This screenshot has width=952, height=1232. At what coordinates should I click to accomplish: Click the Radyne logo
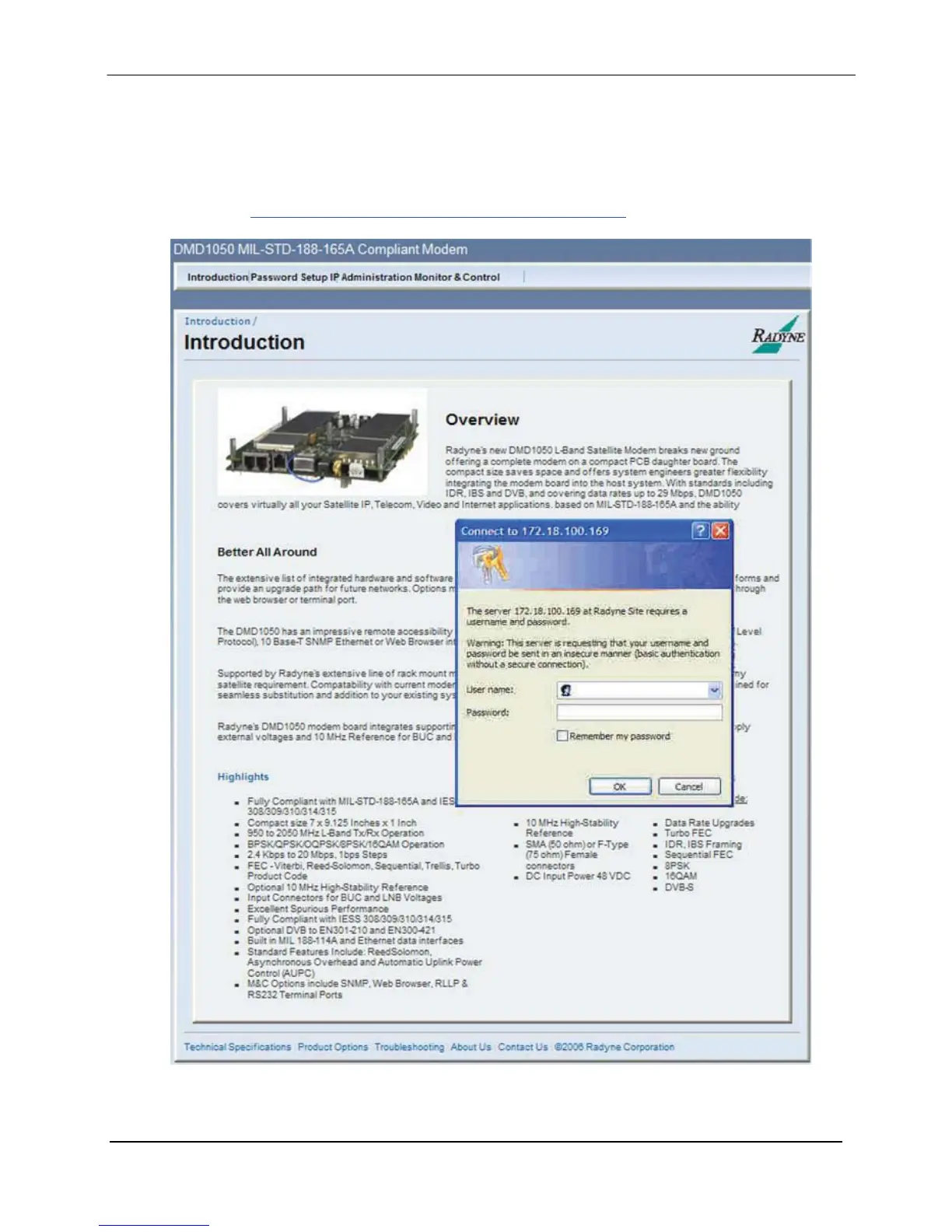[777, 334]
